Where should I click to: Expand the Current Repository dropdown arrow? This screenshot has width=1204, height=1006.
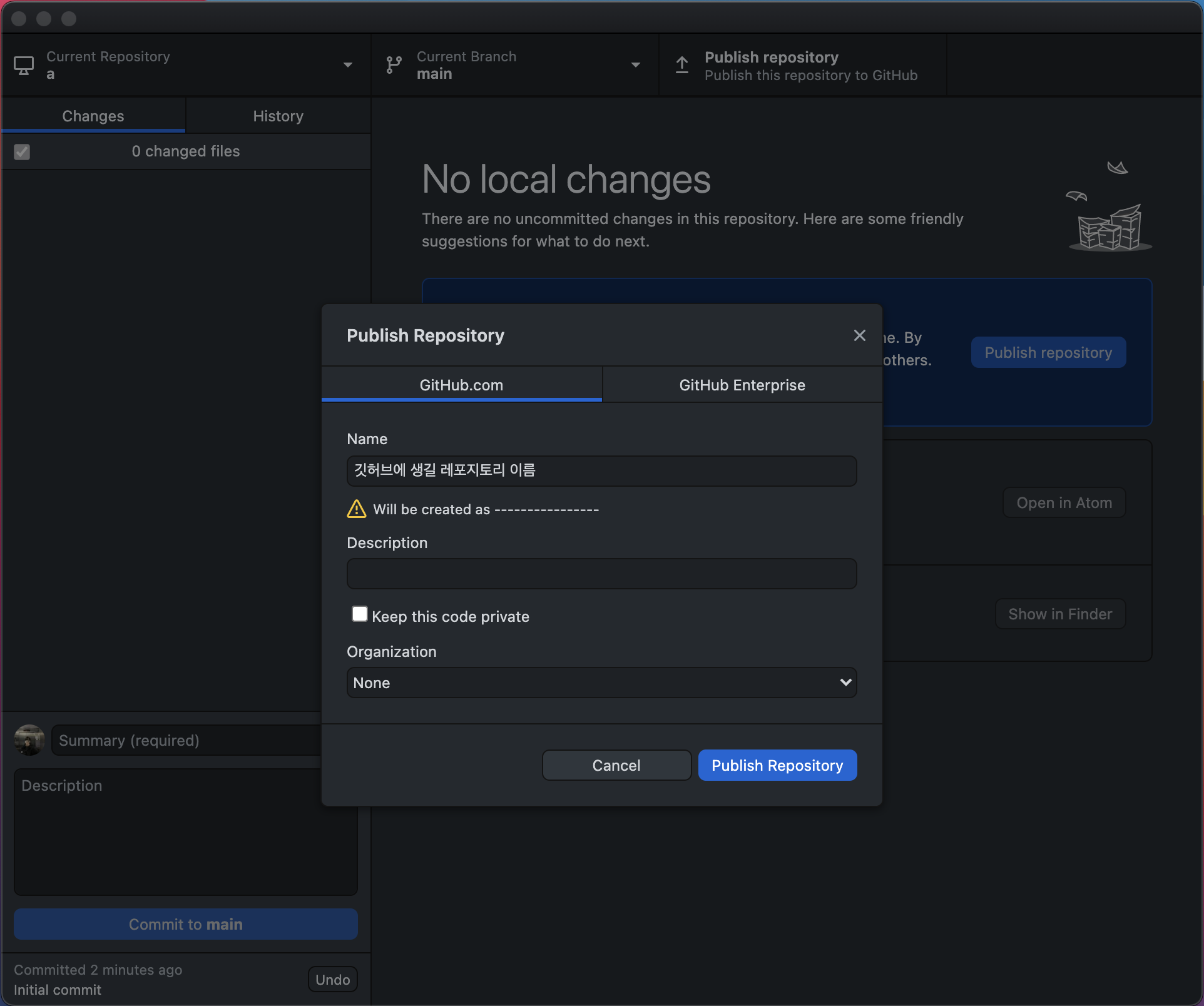pos(348,65)
